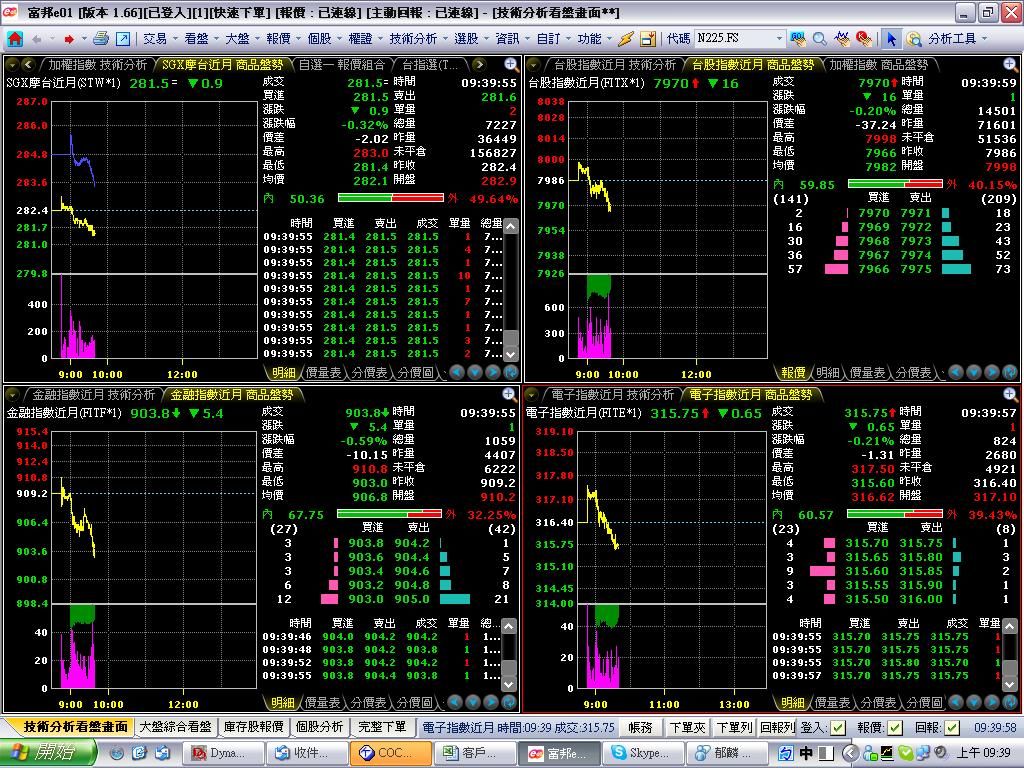Screen dimensions: 1024x768
Task: Click the pop-out window toolbar icon
Action: [x=123, y=39]
